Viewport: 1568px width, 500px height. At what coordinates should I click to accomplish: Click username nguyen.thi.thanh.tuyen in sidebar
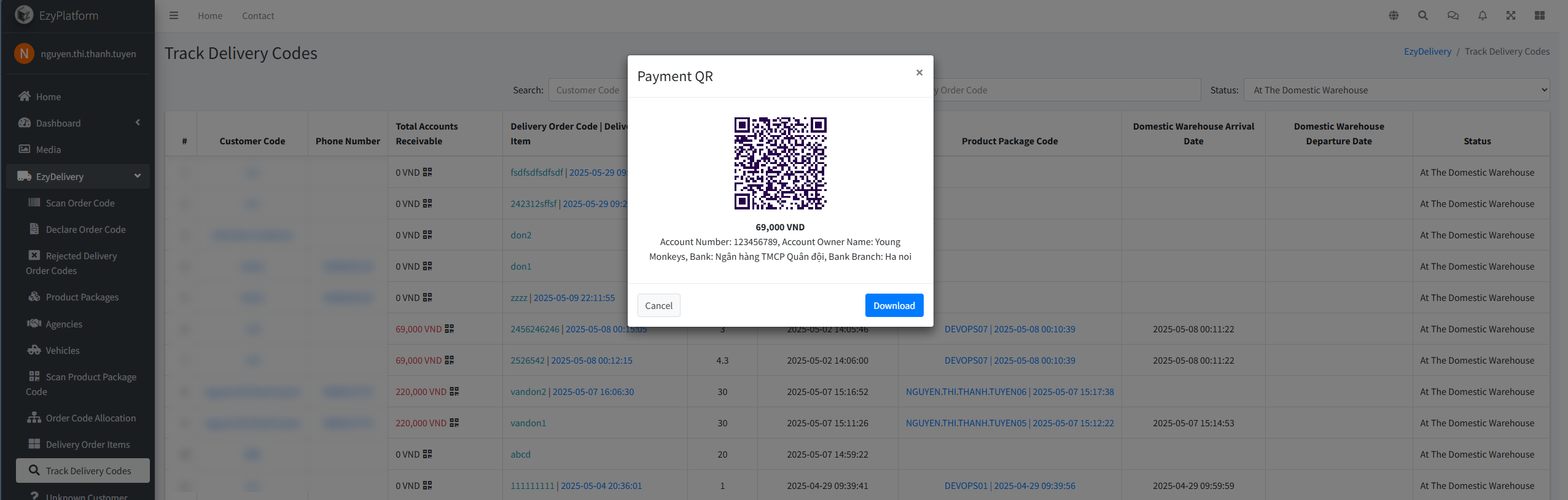(x=88, y=53)
